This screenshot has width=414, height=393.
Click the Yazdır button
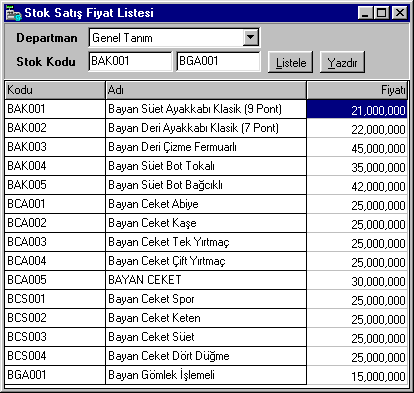click(x=342, y=62)
